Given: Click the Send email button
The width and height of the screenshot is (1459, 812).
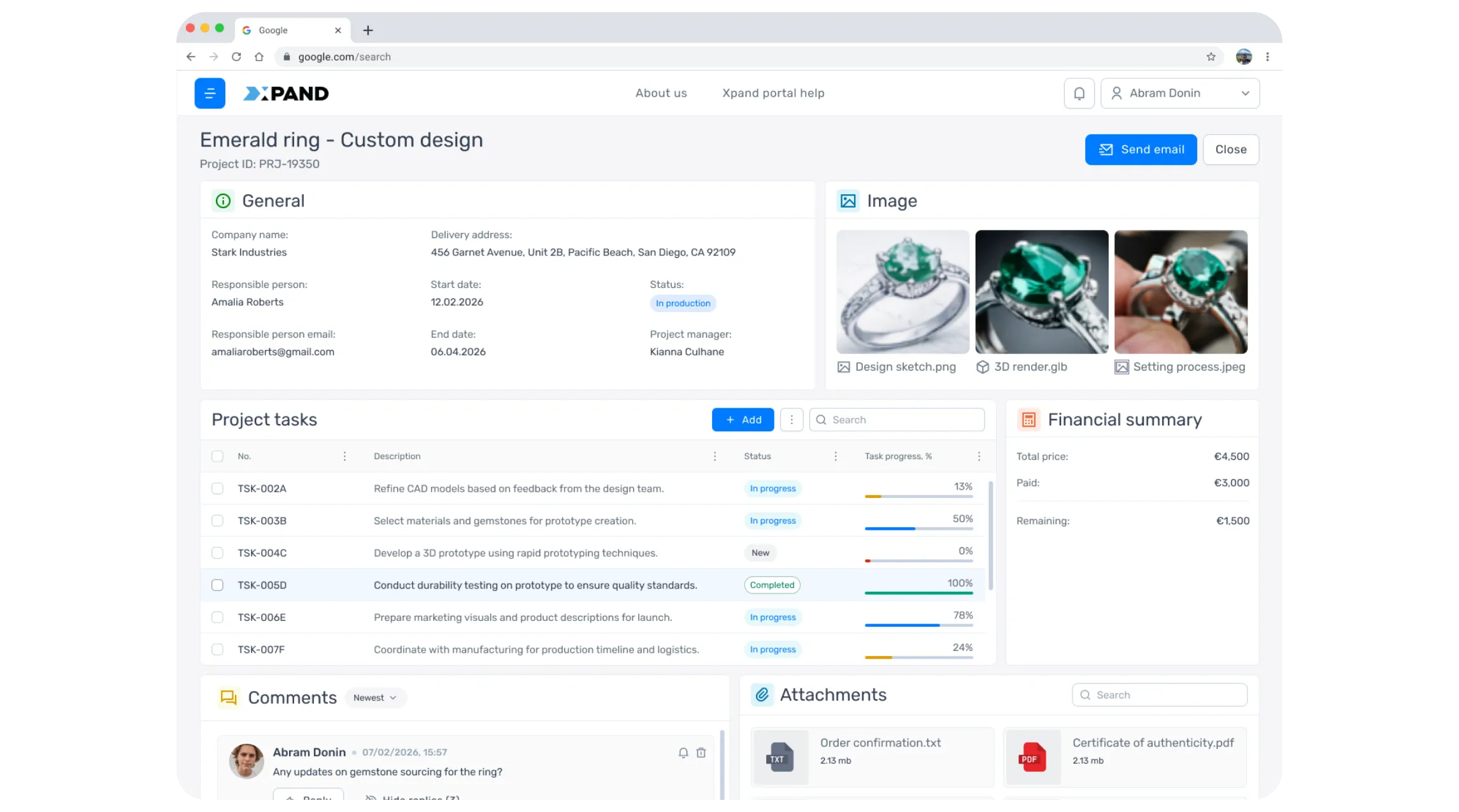Looking at the screenshot, I should [1141, 150].
